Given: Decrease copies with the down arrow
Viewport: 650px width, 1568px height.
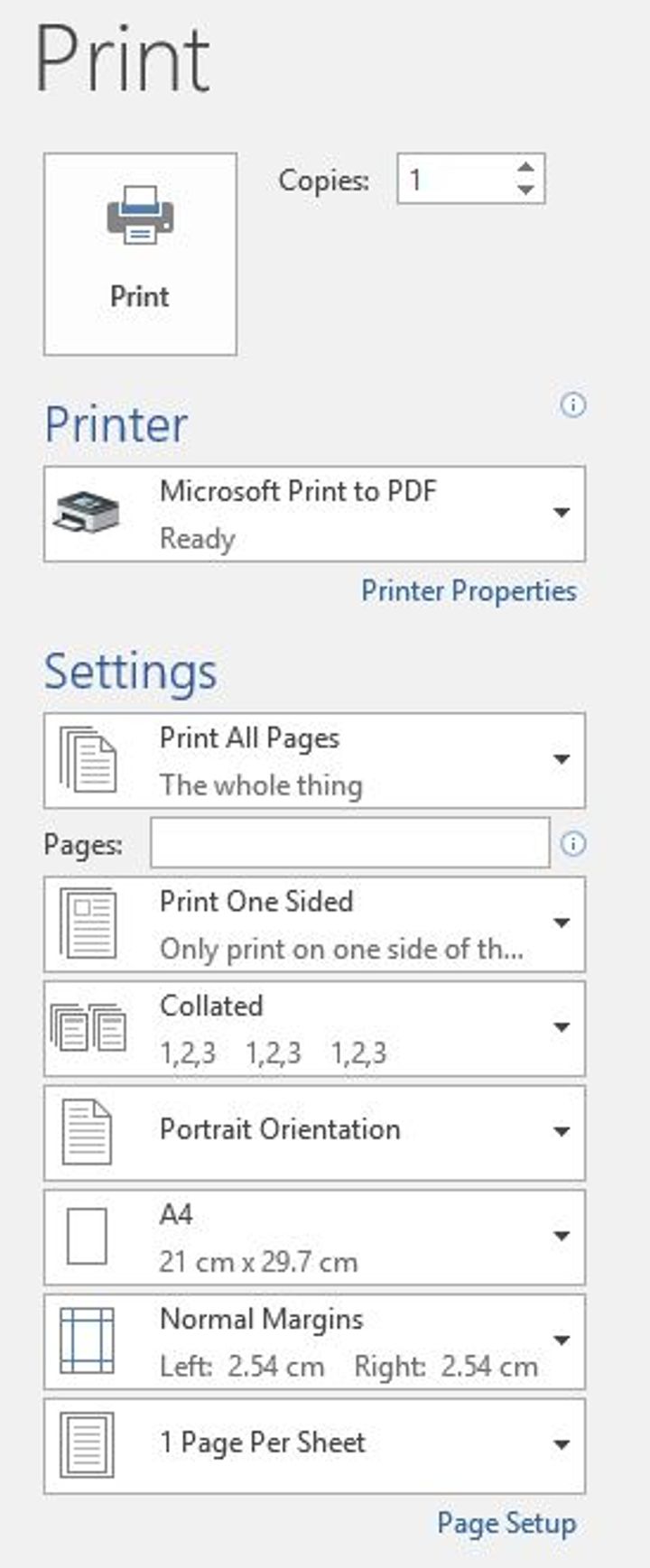Looking at the screenshot, I should (x=525, y=190).
